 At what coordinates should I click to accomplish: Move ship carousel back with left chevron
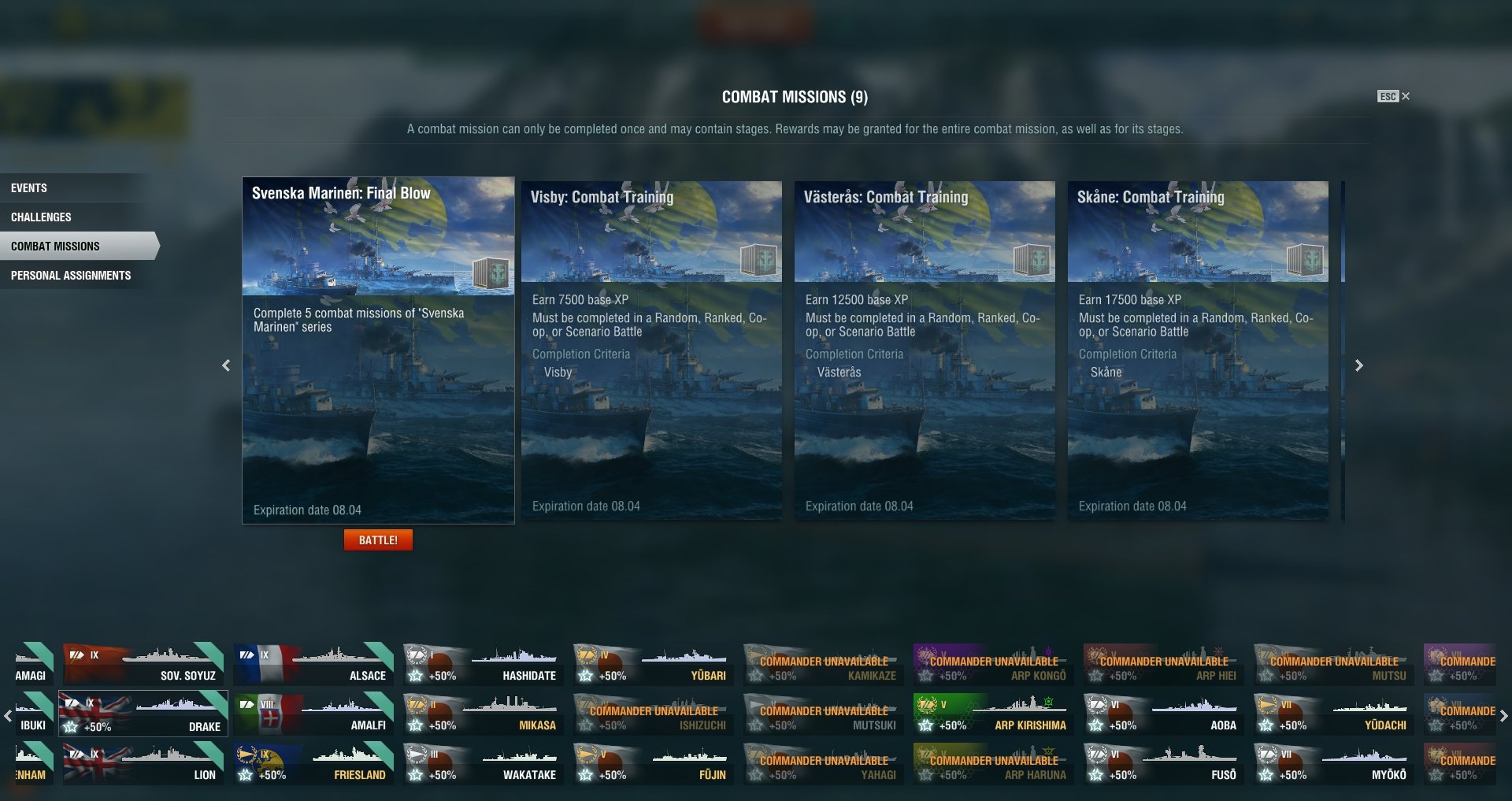point(8,716)
